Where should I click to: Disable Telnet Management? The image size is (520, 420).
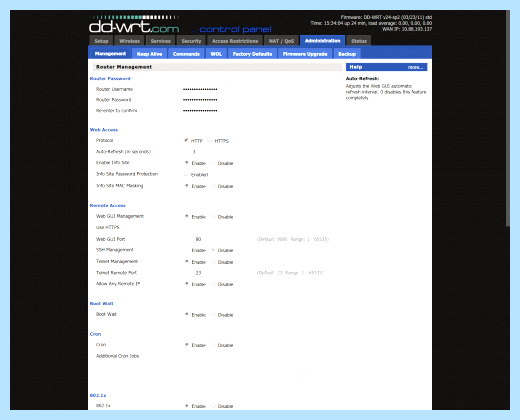[213, 262]
